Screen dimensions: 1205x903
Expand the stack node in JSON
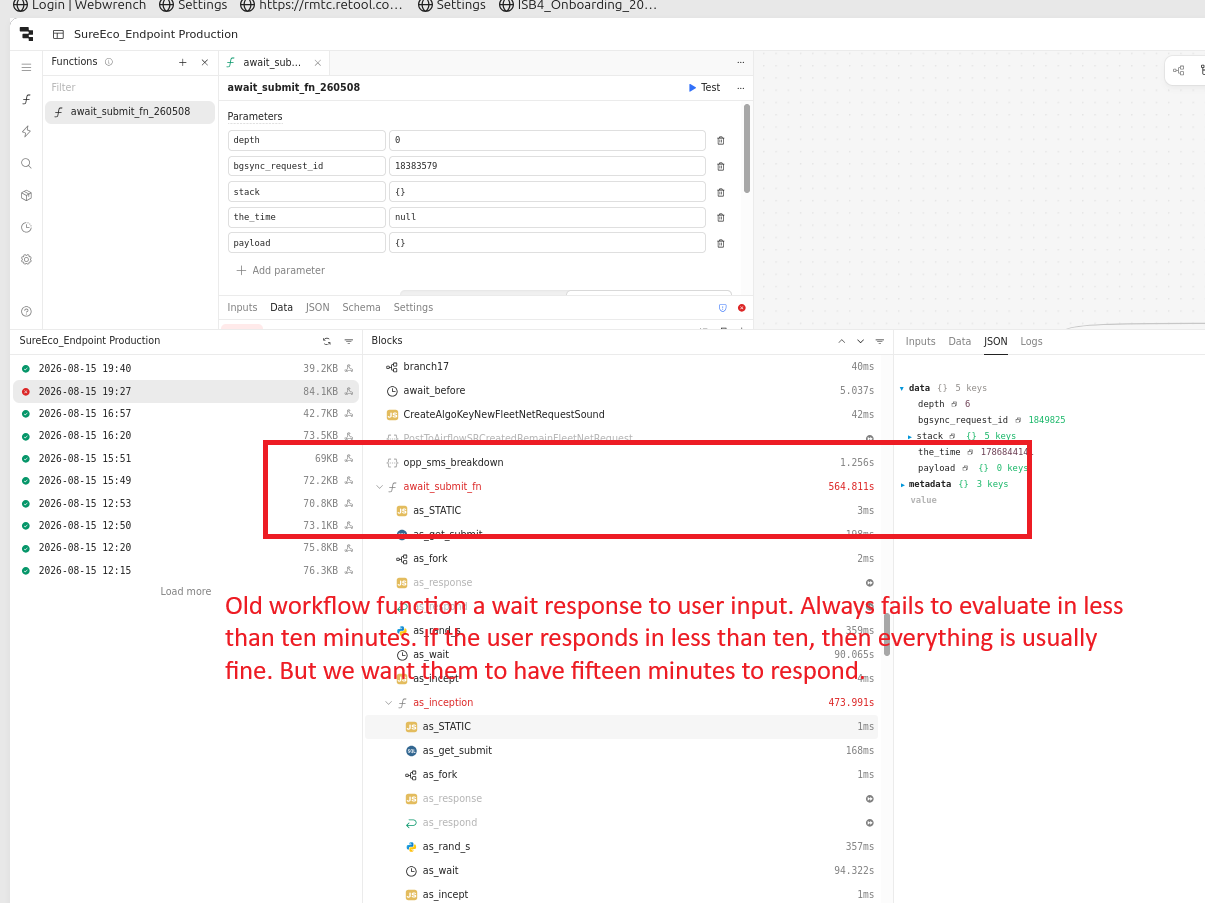(x=910, y=436)
